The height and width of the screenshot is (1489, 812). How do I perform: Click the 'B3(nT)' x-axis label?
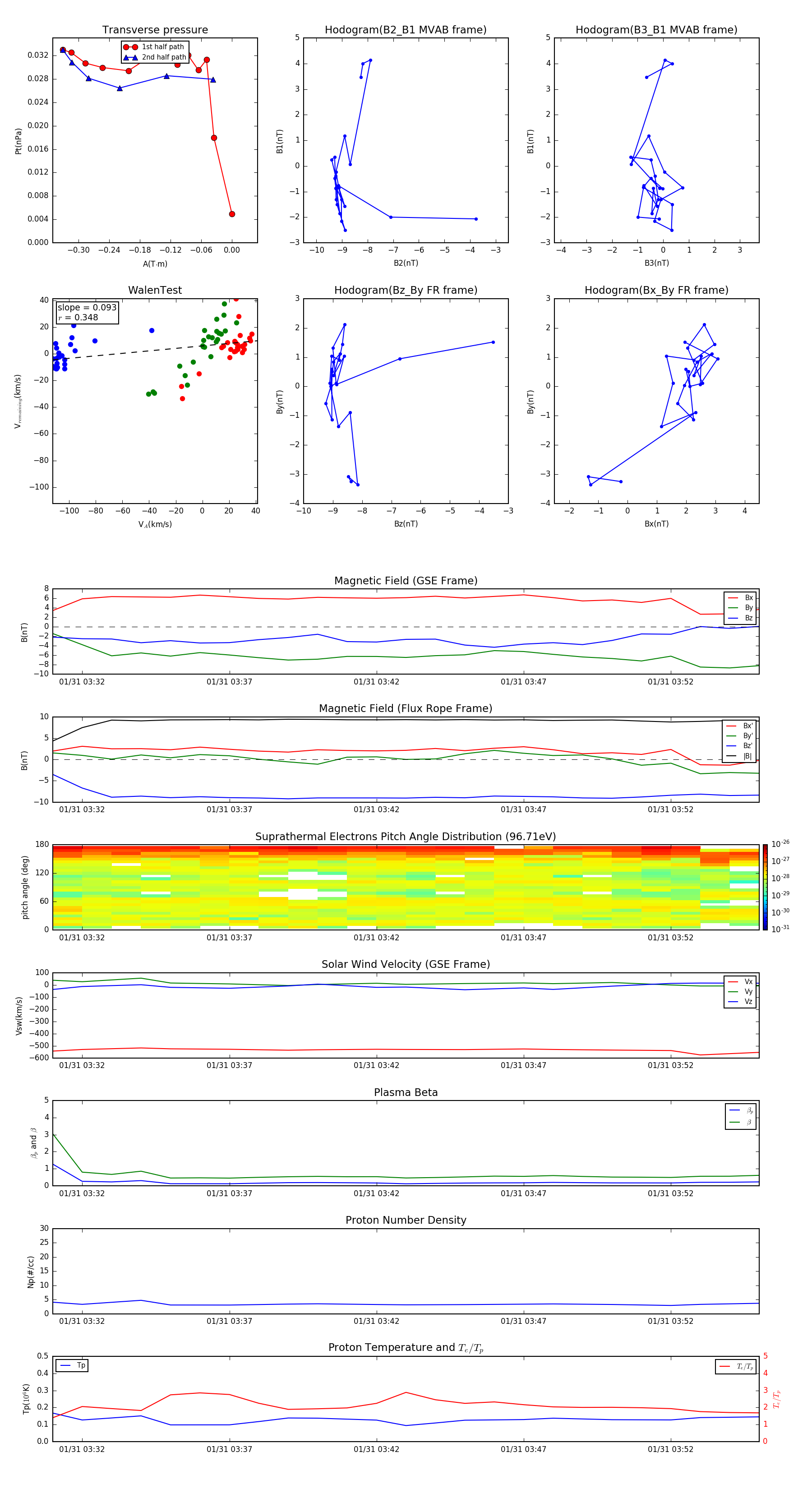656,264
